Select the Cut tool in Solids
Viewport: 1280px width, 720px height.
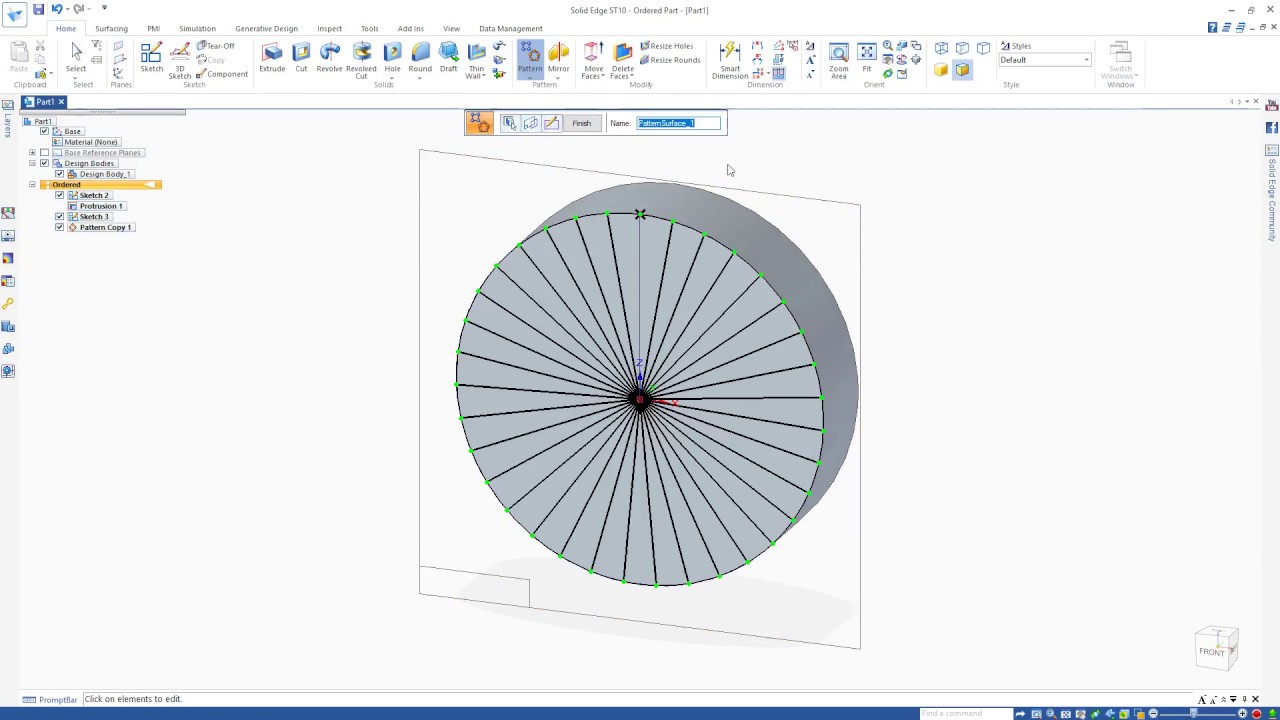(301, 58)
